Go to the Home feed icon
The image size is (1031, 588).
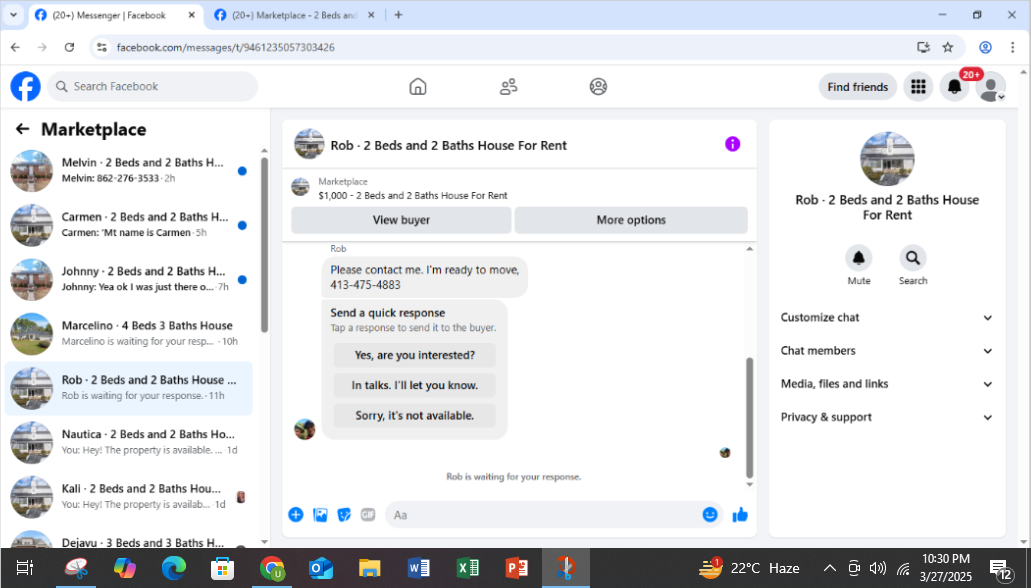click(x=418, y=86)
